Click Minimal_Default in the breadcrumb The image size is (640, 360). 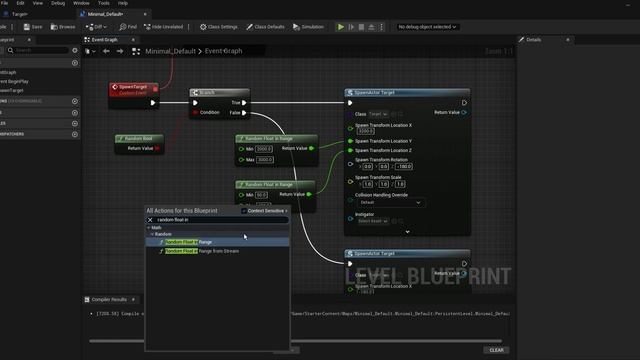171,51
